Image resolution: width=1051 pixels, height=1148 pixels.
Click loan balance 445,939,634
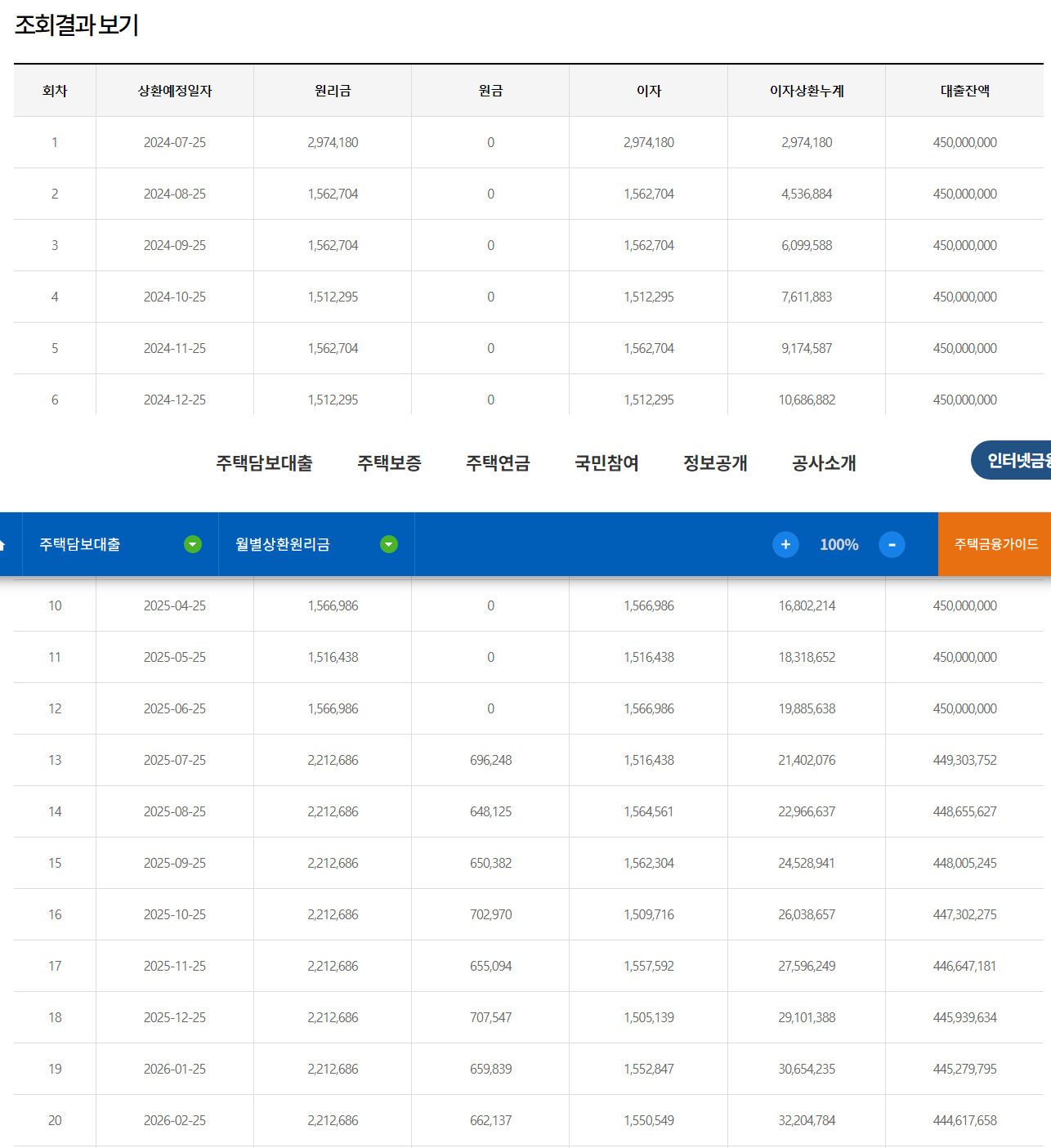(x=965, y=1017)
